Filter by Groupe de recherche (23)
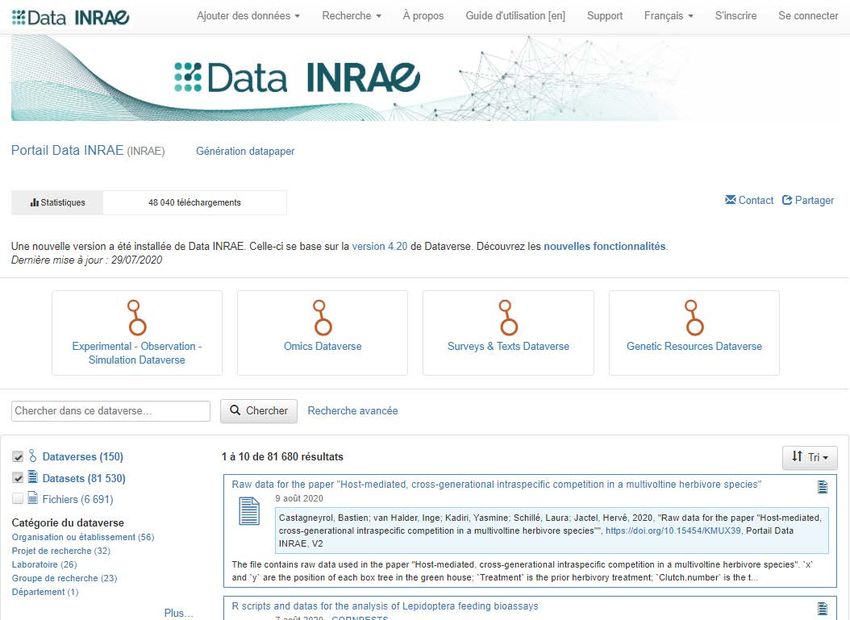The width and height of the screenshot is (850, 620). pos(65,578)
